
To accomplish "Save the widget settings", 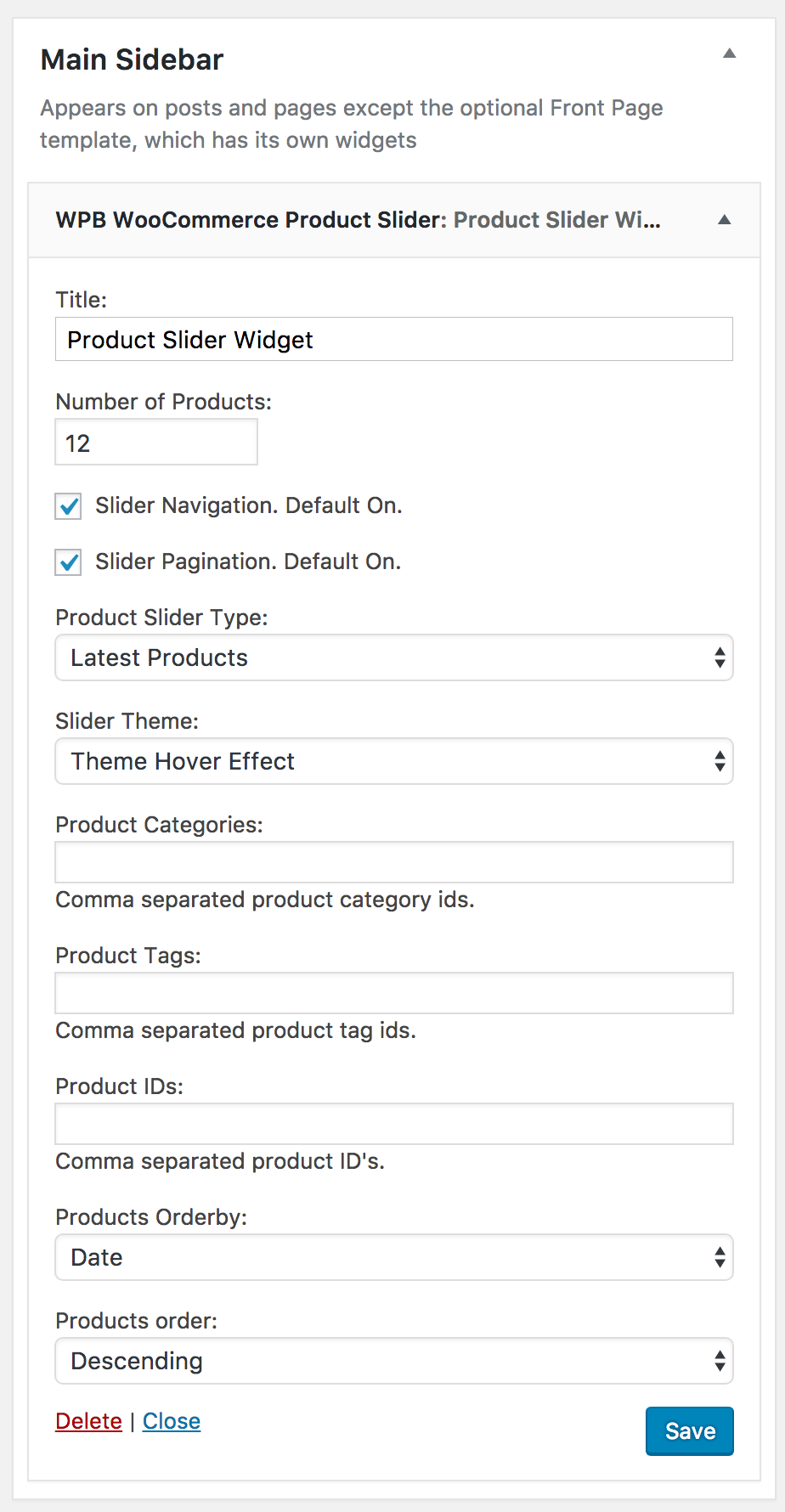I will click(690, 1431).
